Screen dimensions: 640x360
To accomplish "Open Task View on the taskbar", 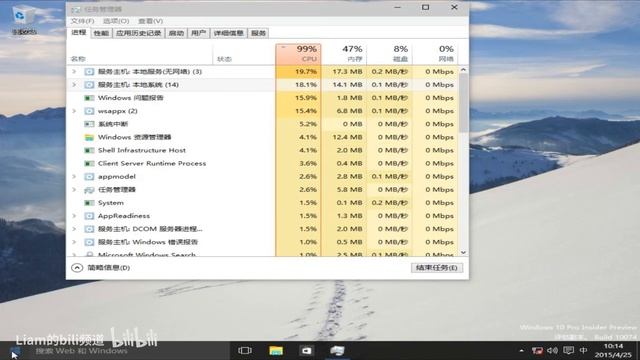I will tap(245, 351).
